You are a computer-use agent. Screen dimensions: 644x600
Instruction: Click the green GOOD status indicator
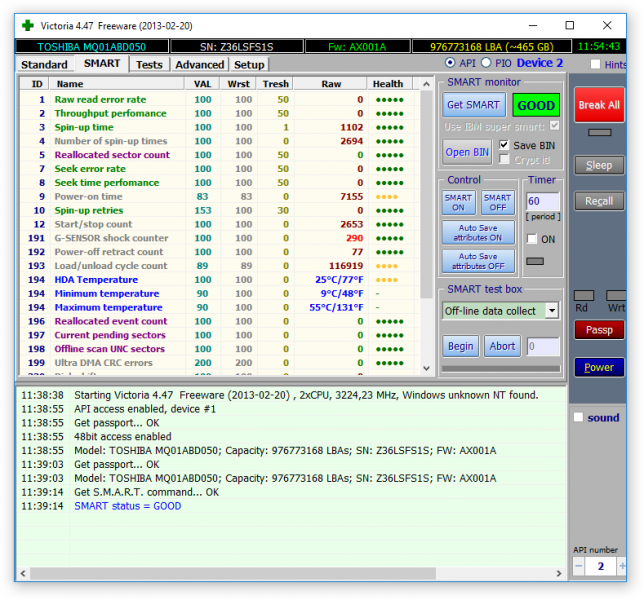536,105
